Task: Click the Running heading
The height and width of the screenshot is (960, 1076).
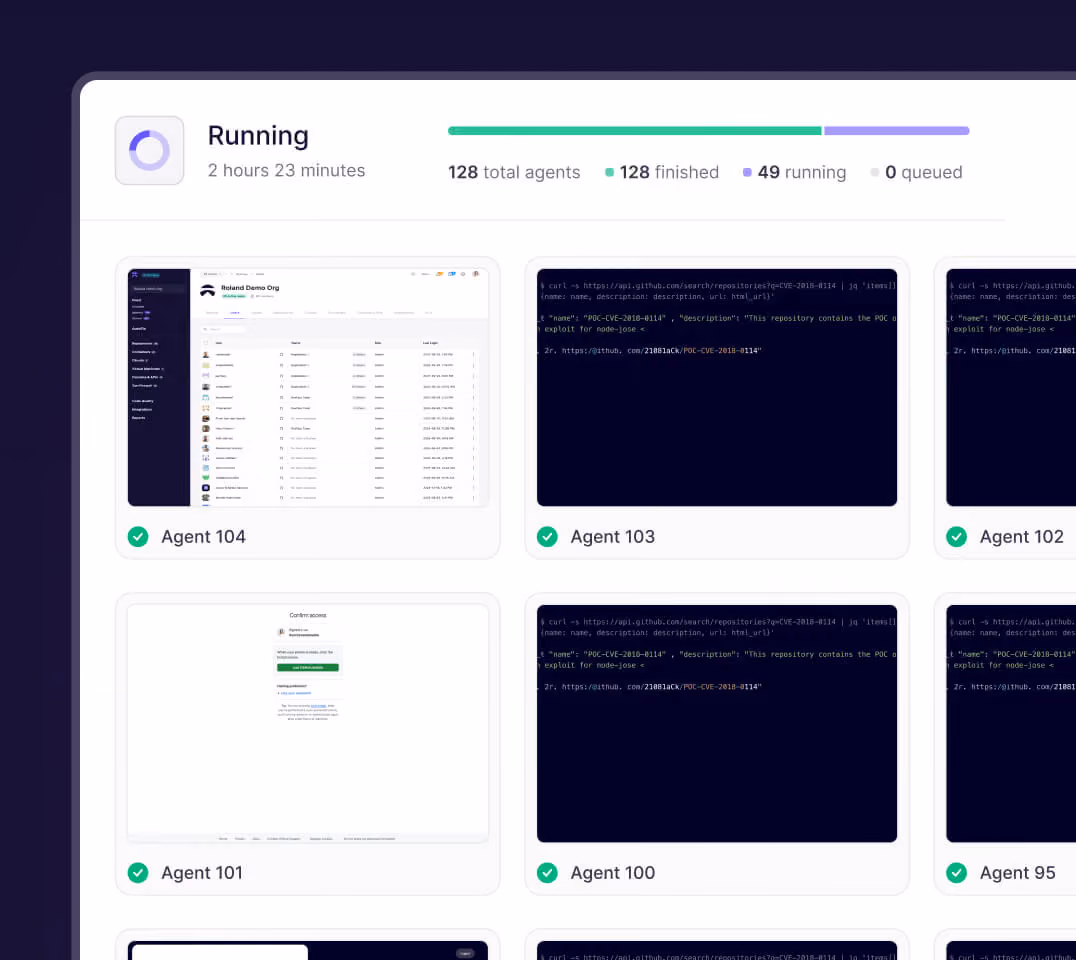Action: pos(258,136)
